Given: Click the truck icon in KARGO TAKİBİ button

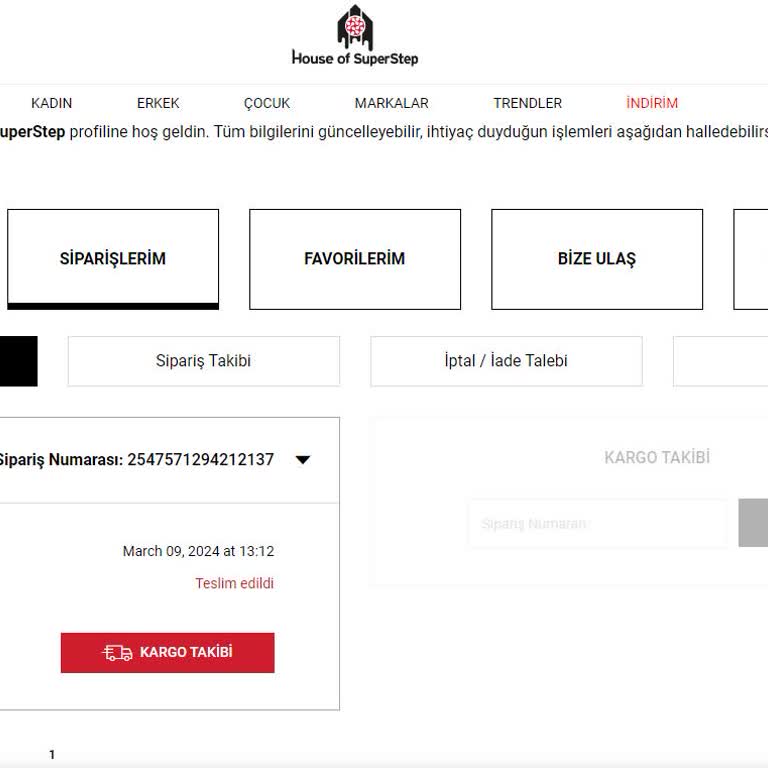Looking at the screenshot, I should (117, 652).
